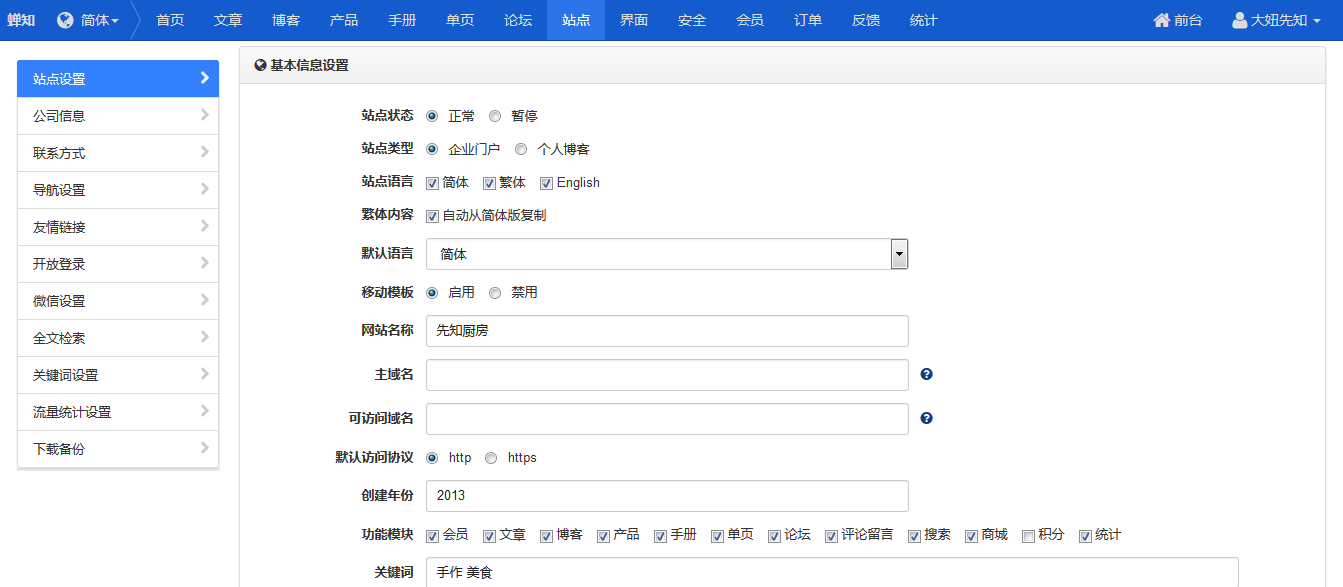This screenshot has height=587, width=1343.
Task: Select https access protocol
Action: (x=491, y=458)
